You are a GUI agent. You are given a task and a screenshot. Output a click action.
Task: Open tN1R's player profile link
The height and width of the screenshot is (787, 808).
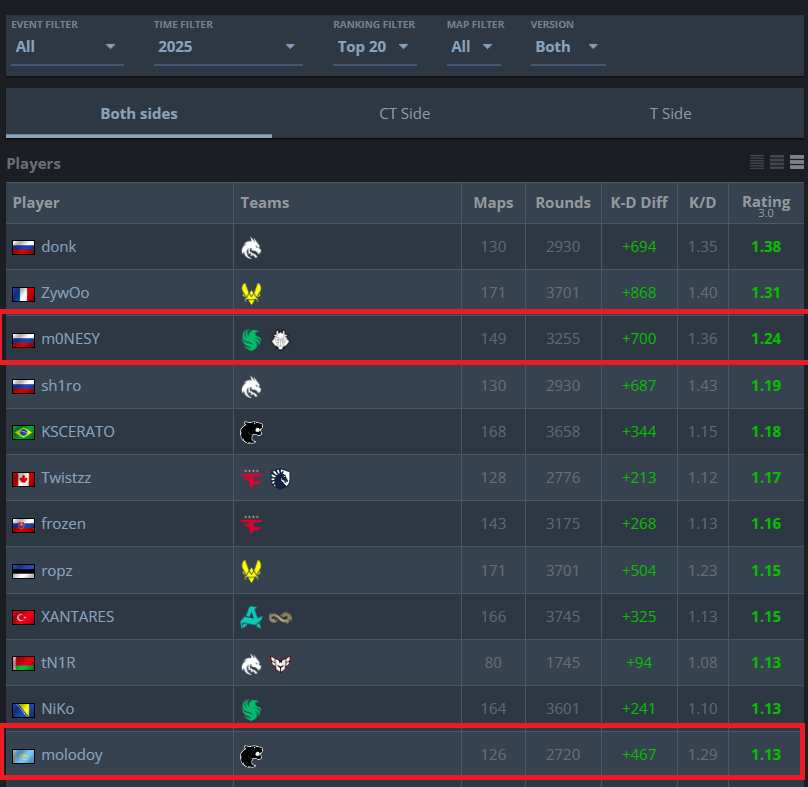(x=58, y=662)
